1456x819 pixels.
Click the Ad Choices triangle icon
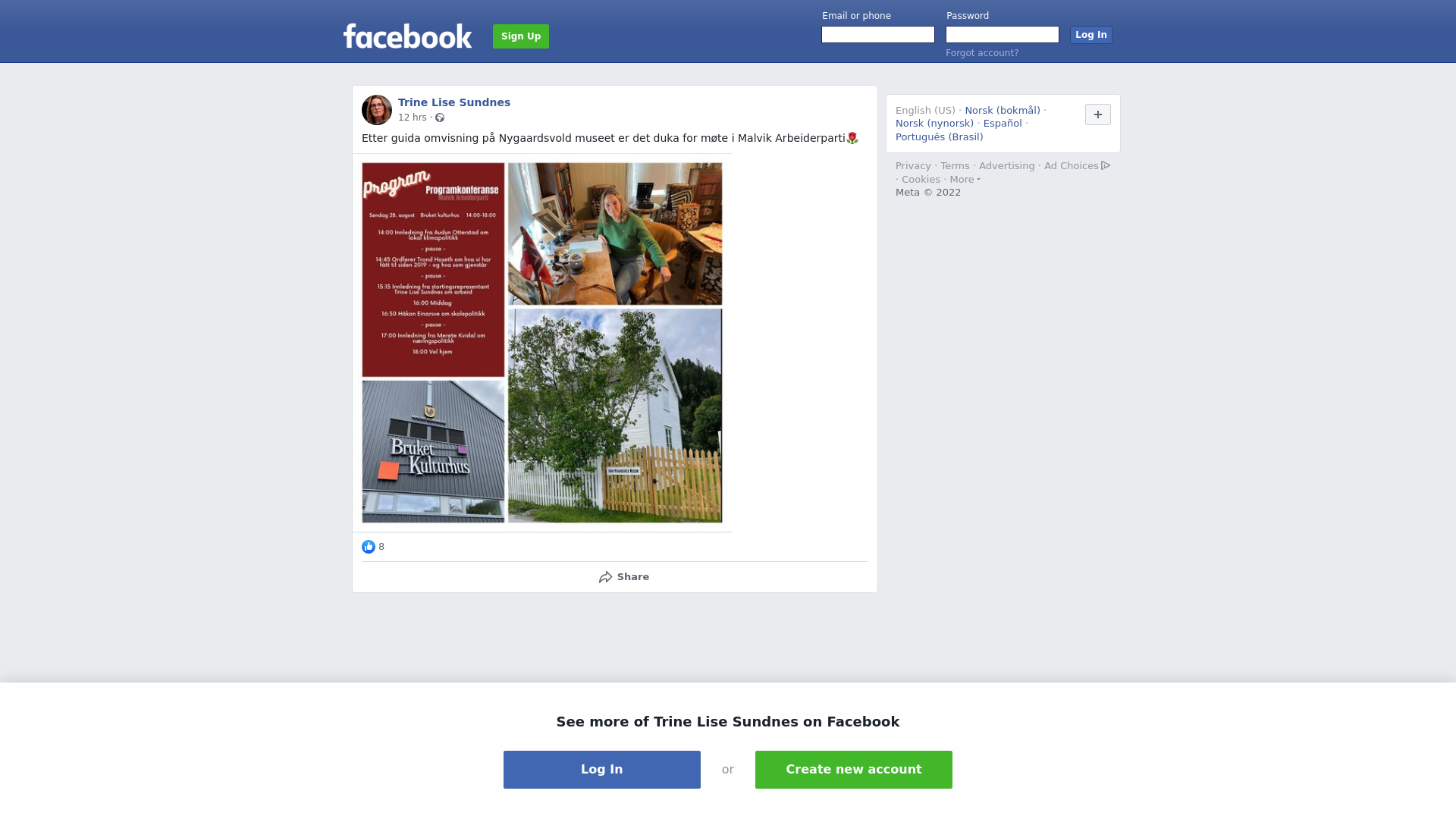click(1106, 165)
